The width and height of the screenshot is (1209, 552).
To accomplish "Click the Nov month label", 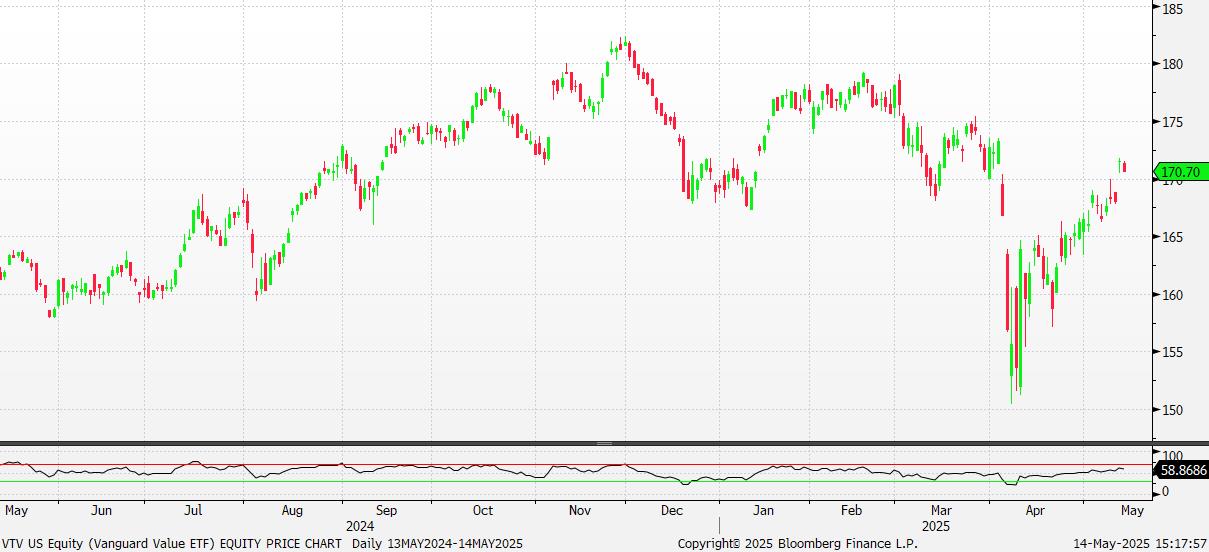I will [x=581, y=510].
